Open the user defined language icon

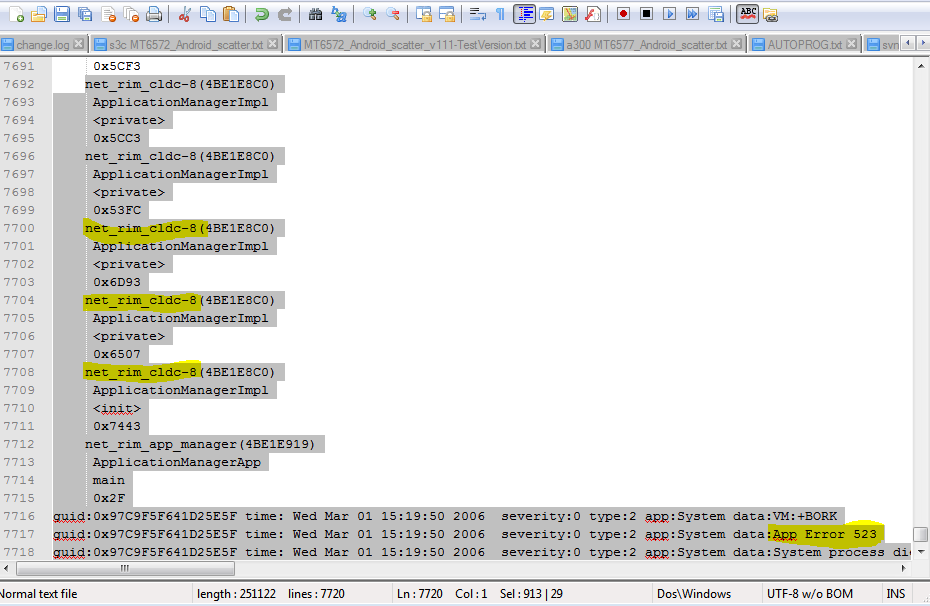tap(546, 14)
